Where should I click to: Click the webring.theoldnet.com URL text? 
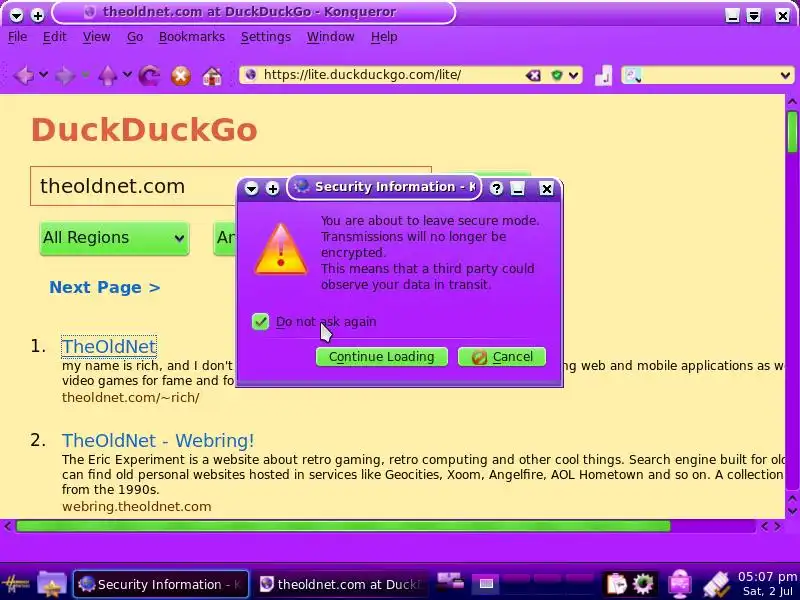(x=136, y=507)
